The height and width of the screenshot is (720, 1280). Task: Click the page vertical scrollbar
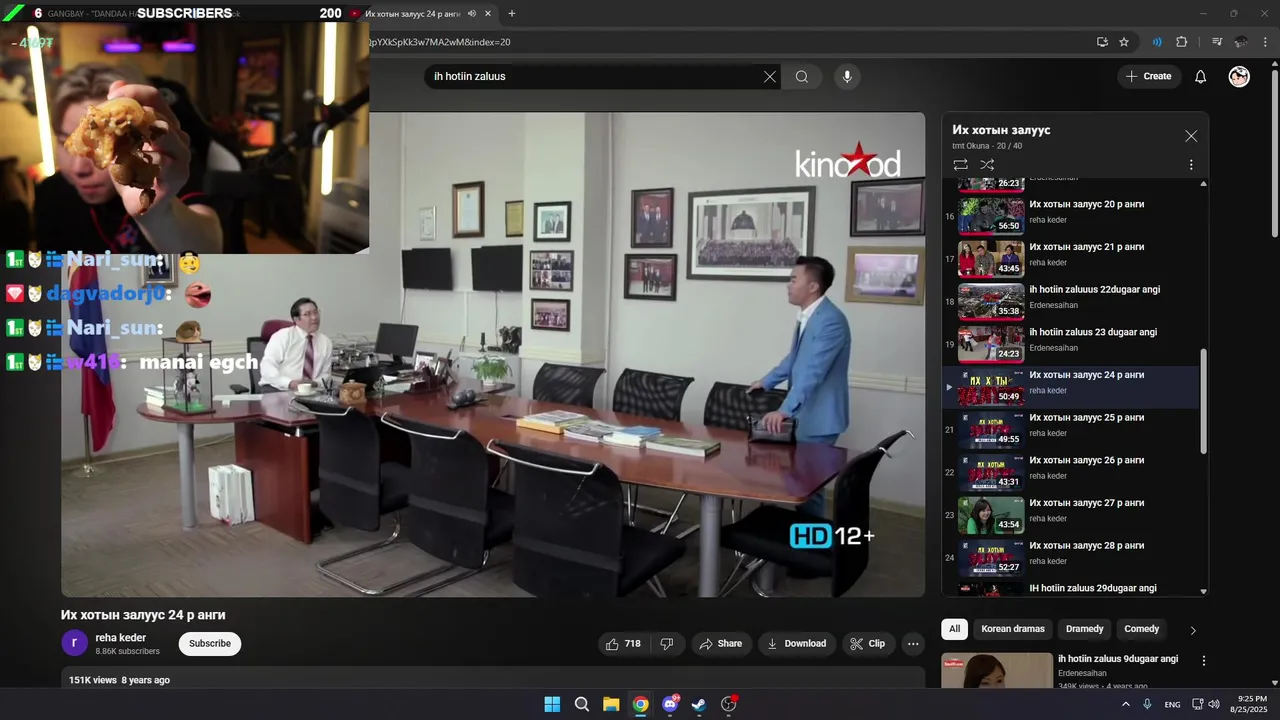1274,152
